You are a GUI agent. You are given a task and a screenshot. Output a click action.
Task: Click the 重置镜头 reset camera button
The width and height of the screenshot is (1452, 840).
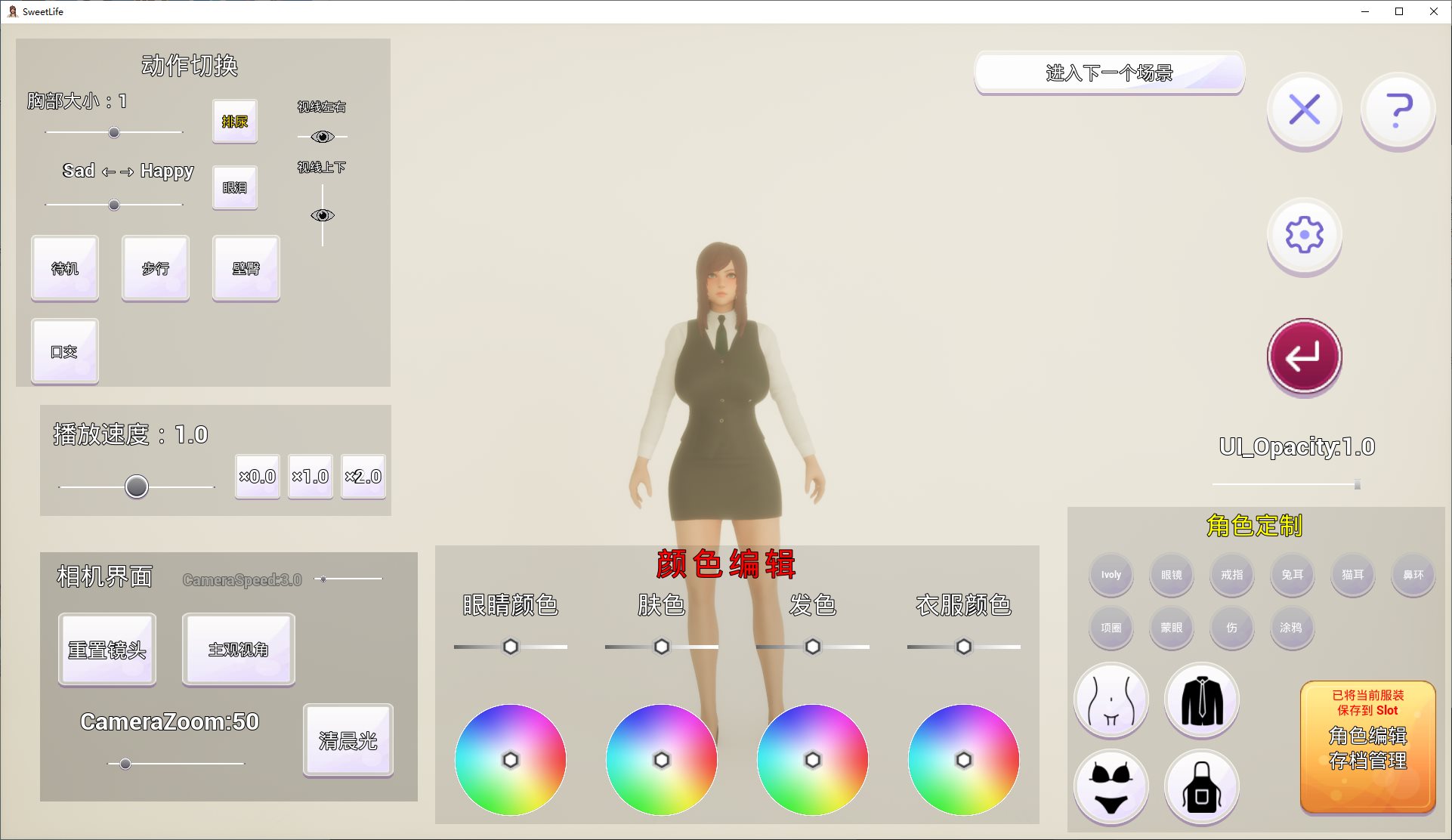107,650
